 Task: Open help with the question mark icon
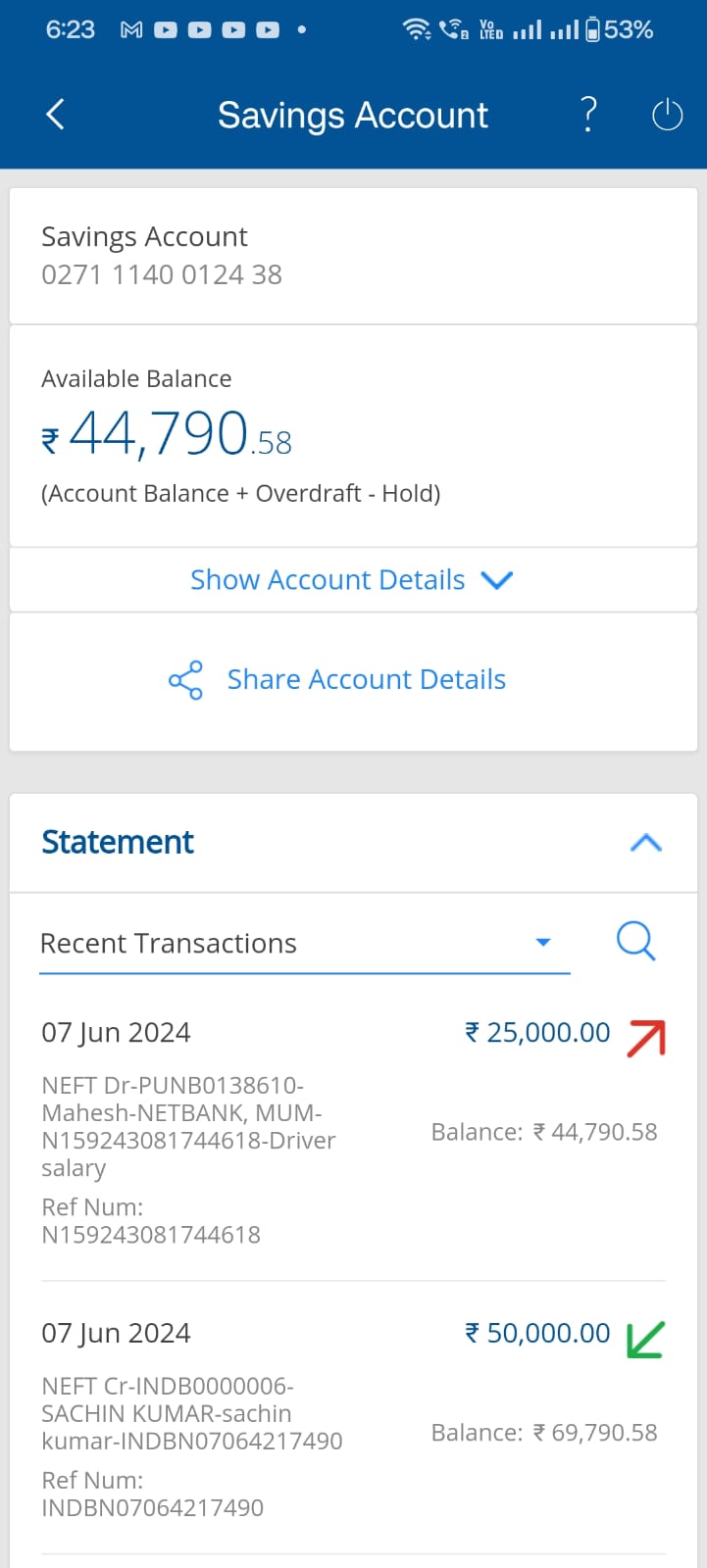tap(587, 115)
